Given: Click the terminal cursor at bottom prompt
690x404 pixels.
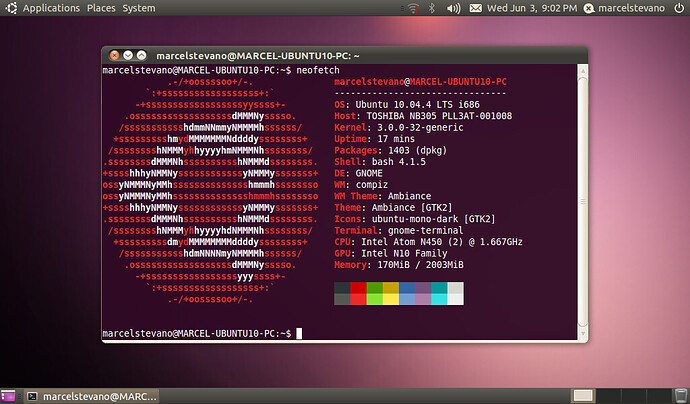Looking at the screenshot, I should [299, 334].
